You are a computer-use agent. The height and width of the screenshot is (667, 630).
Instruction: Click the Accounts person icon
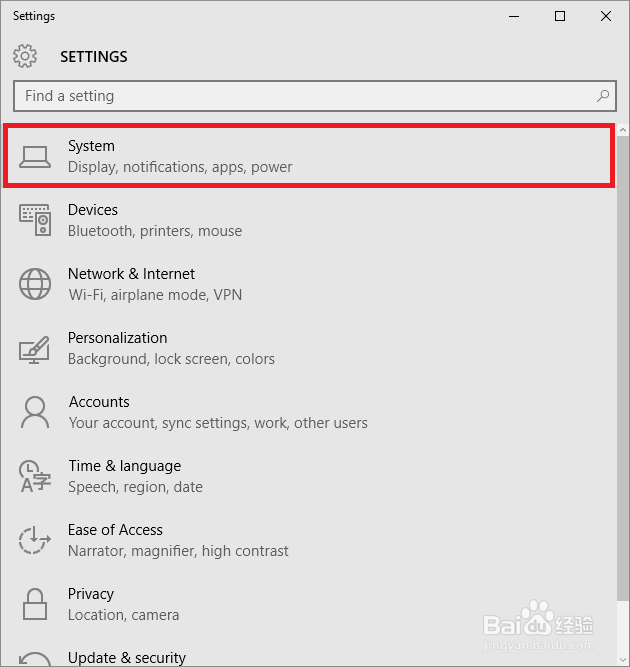tap(35, 412)
